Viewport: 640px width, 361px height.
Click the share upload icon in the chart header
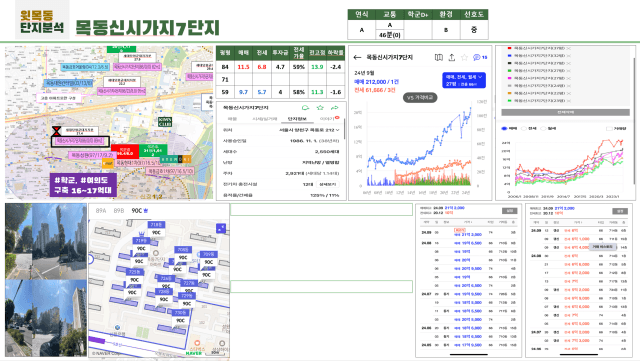click(x=452, y=58)
